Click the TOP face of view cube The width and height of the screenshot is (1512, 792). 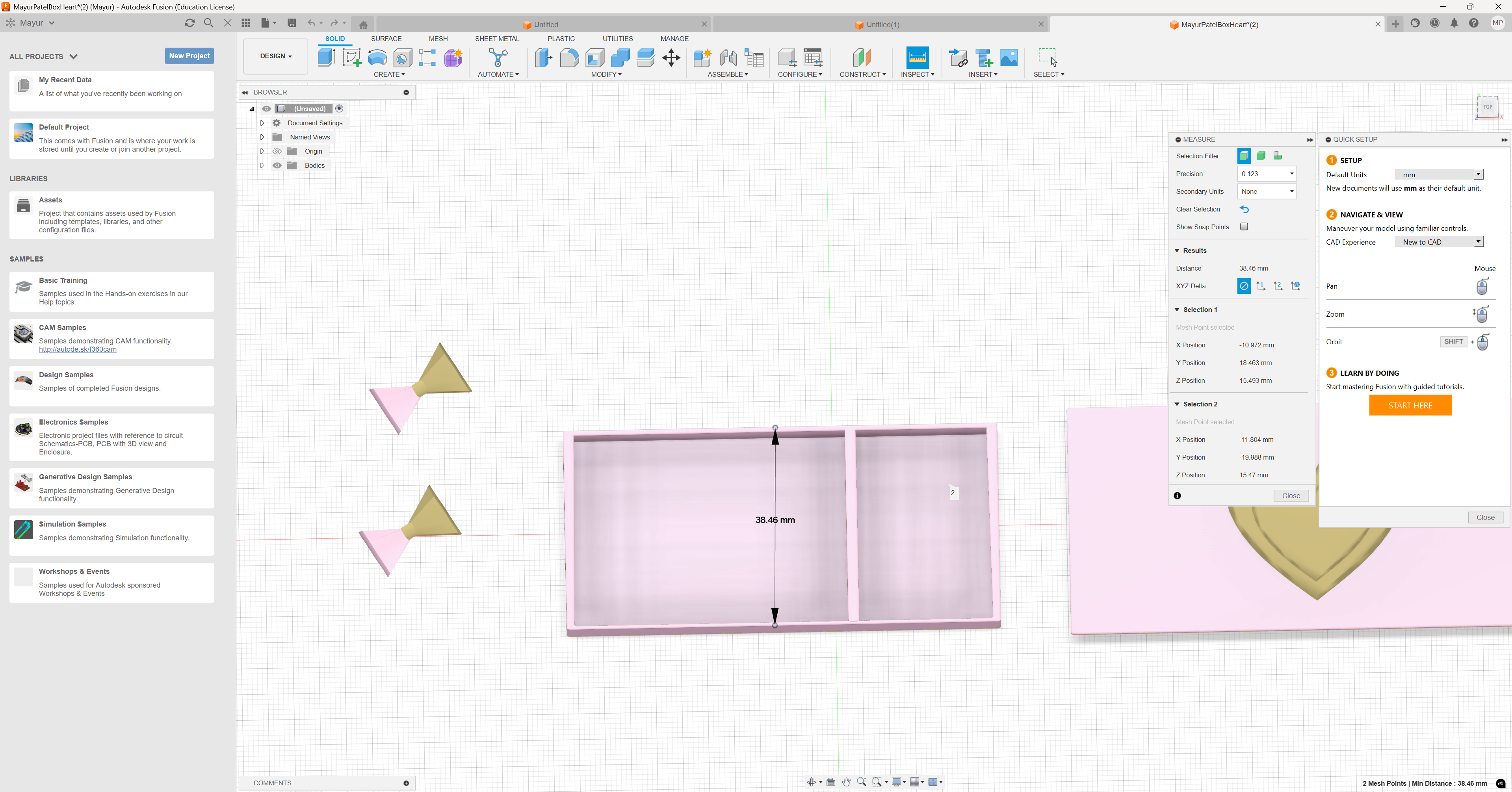[x=1487, y=107]
